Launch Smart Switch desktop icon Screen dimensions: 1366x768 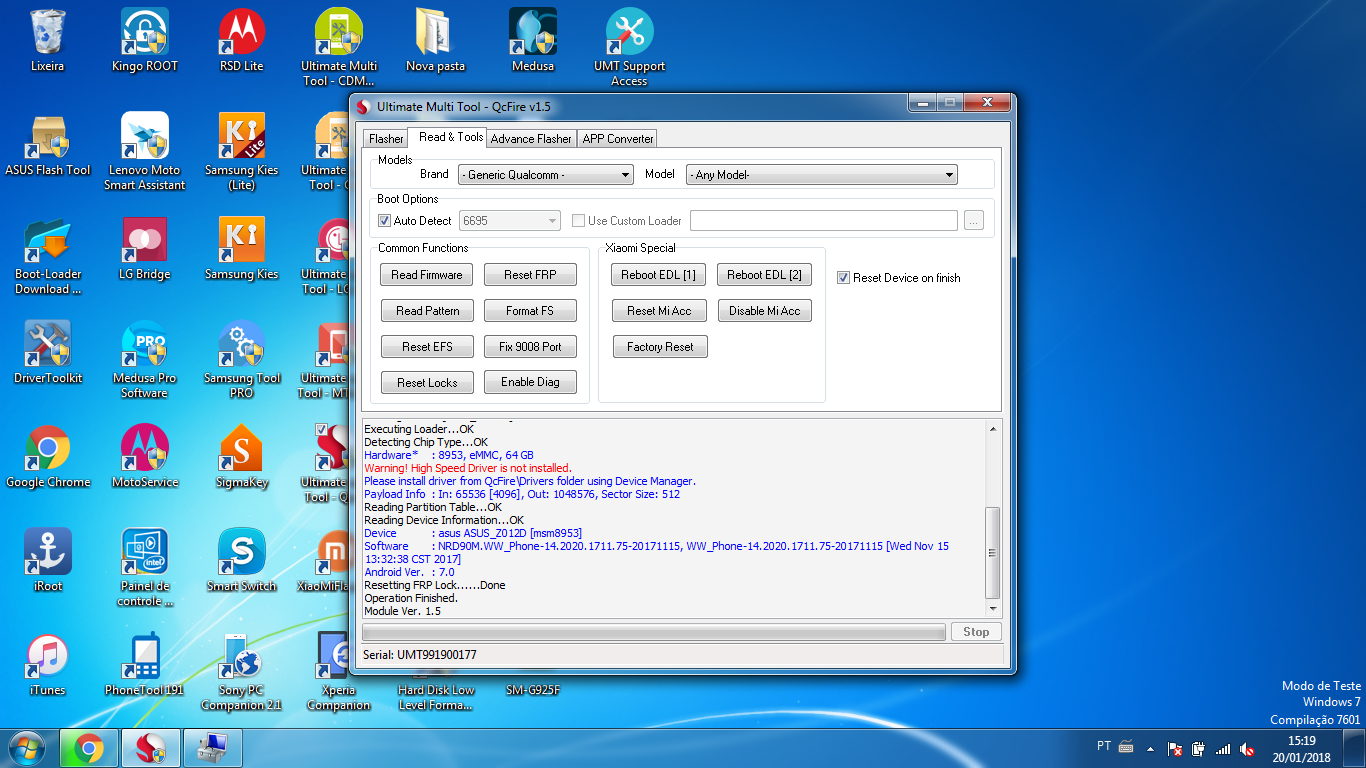tap(242, 561)
